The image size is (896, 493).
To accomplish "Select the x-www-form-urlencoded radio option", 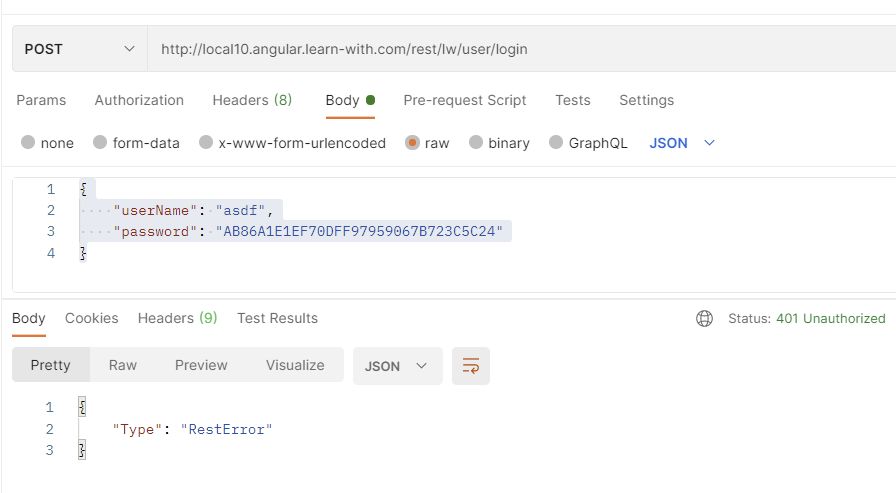I will (206, 142).
